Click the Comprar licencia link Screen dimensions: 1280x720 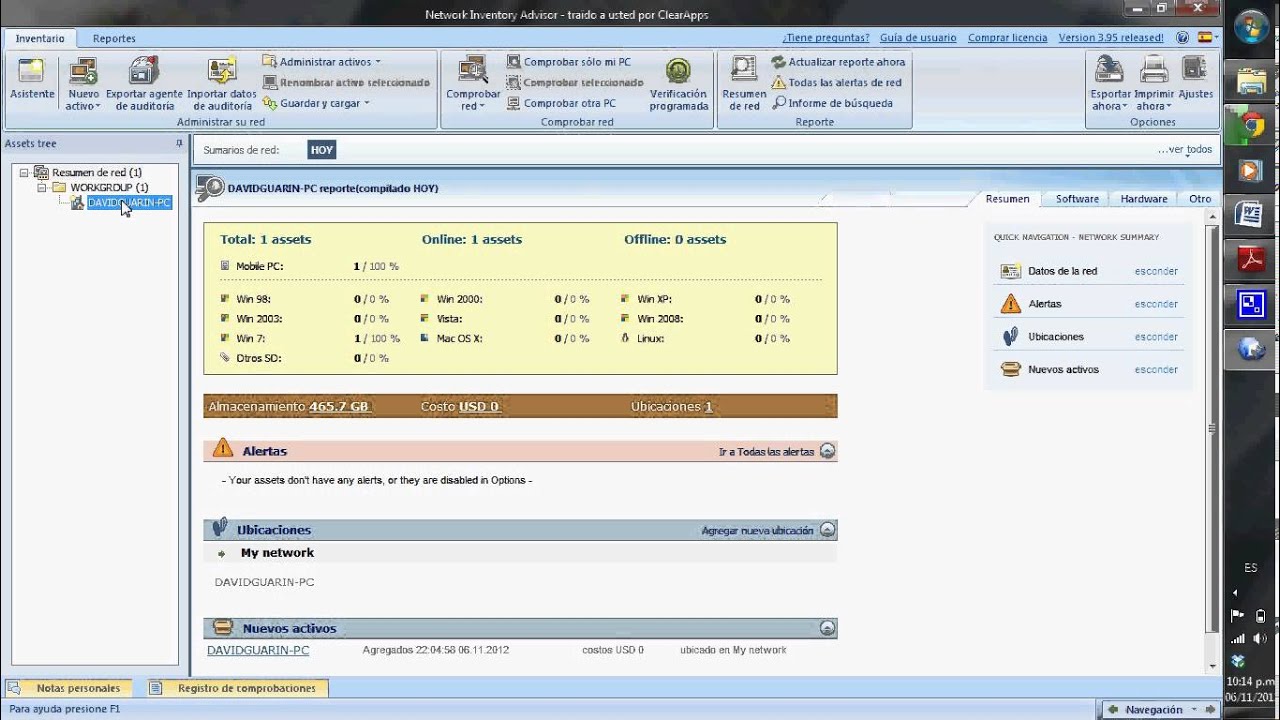(x=1008, y=38)
